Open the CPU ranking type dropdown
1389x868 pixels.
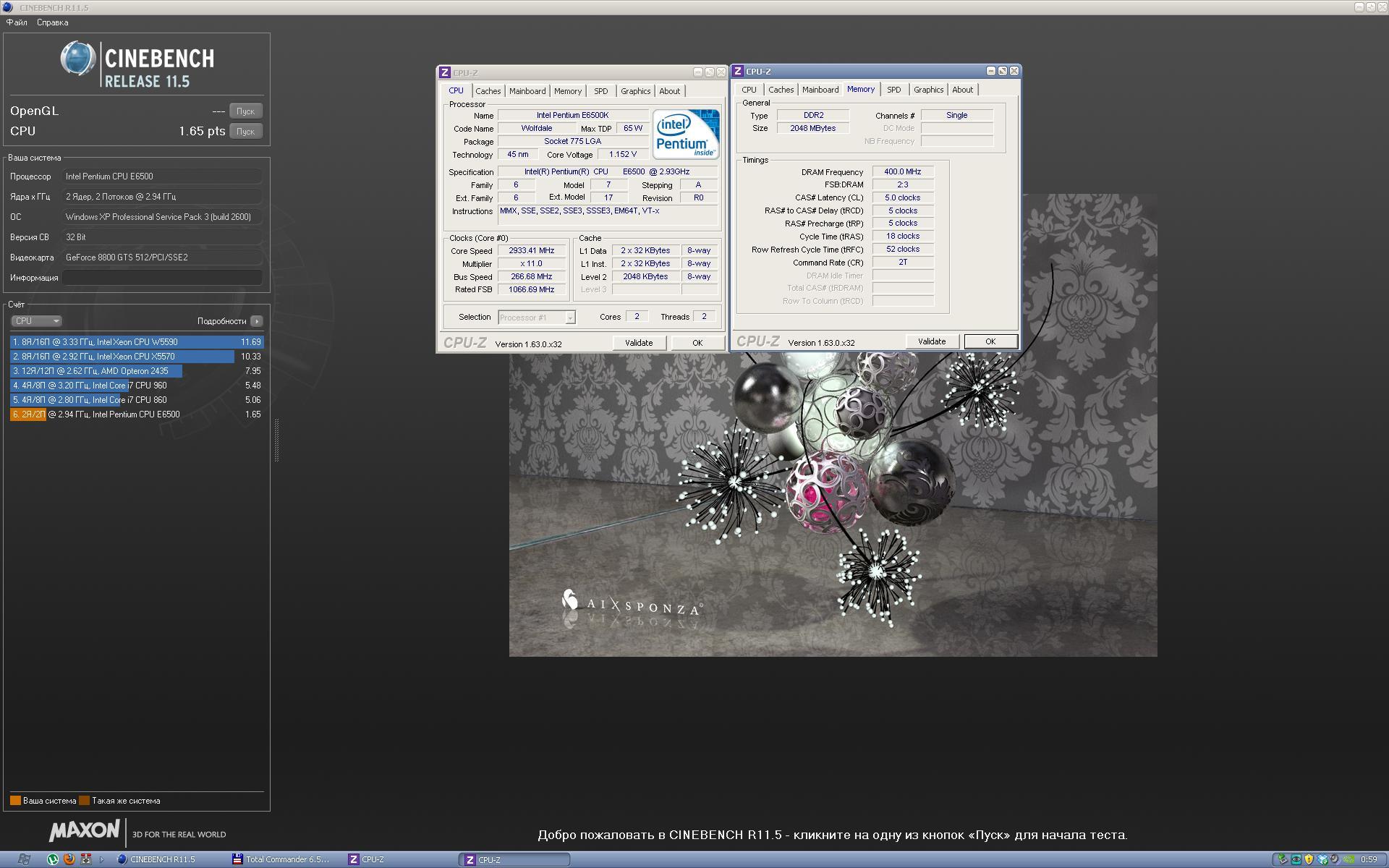click(x=36, y=320)
